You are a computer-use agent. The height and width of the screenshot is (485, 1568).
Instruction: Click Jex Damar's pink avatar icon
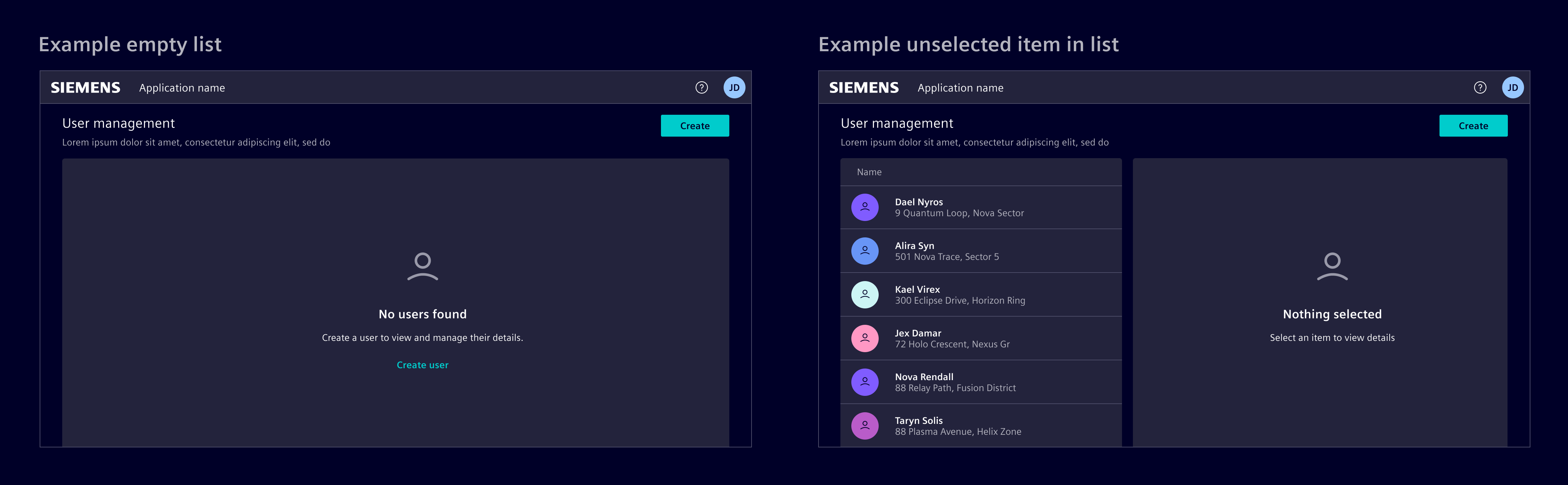pyautogui.click(x=864, y=338)
